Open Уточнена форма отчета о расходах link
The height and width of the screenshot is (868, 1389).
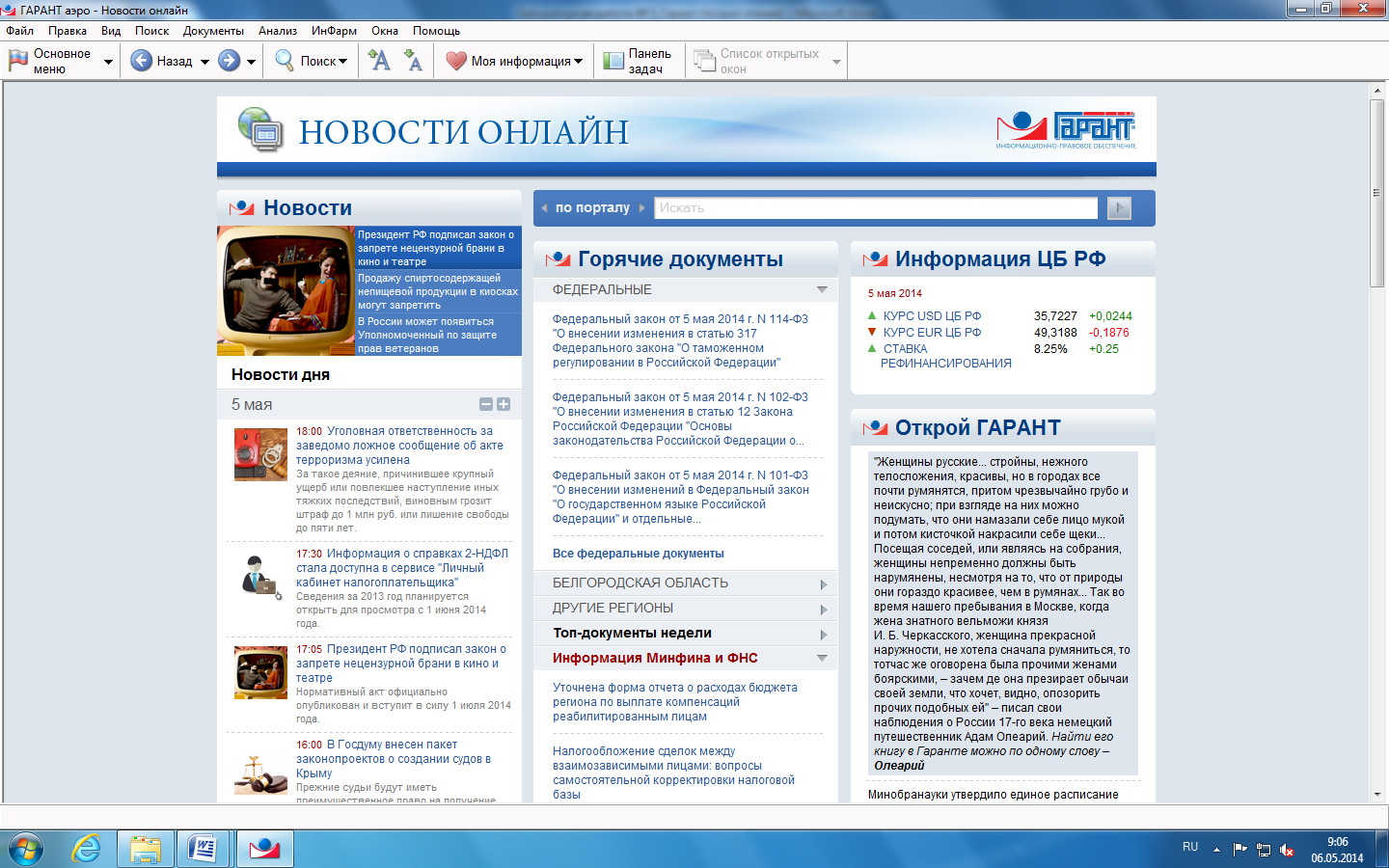coord(675,702)
